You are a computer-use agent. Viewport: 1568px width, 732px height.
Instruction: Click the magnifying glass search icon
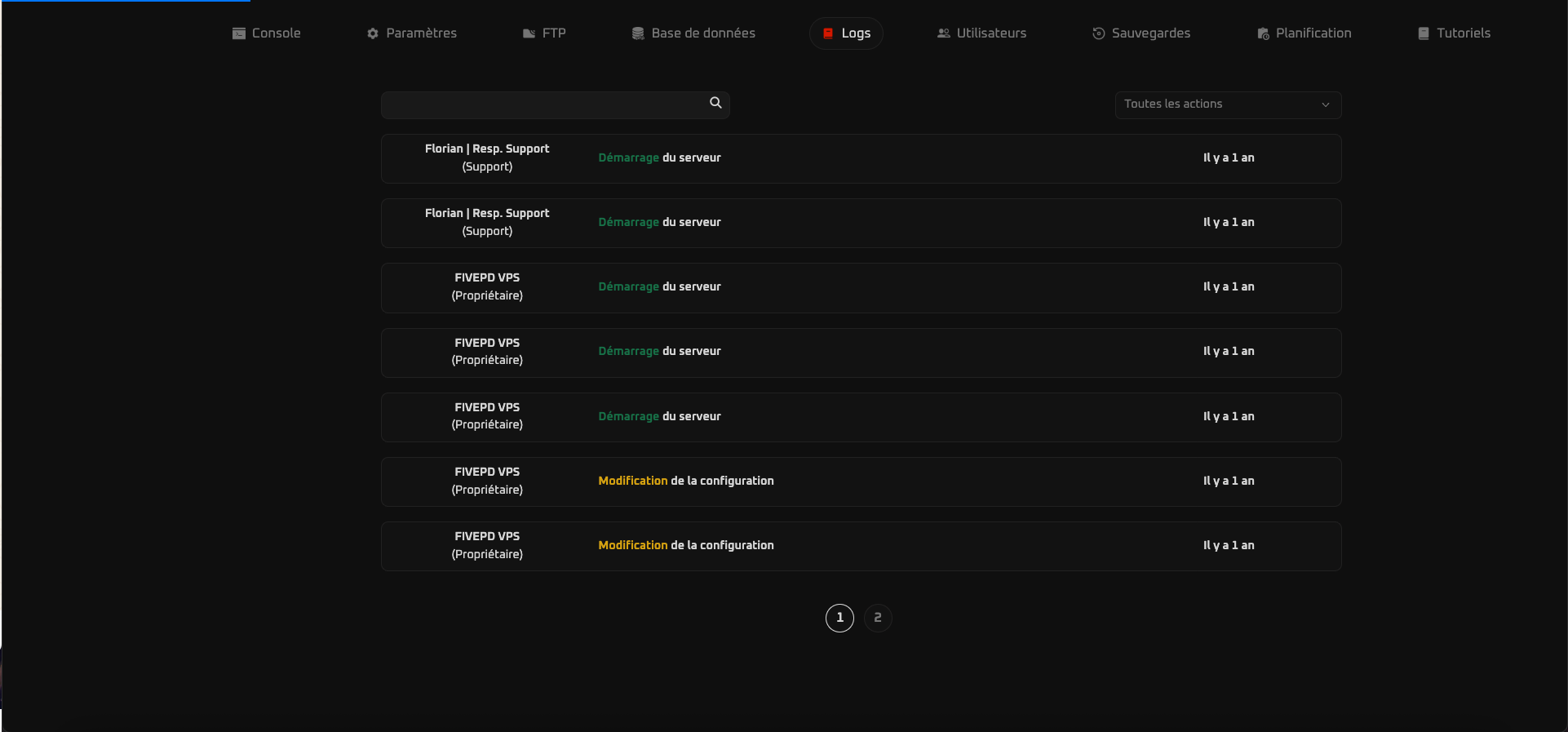click(715, 103)
